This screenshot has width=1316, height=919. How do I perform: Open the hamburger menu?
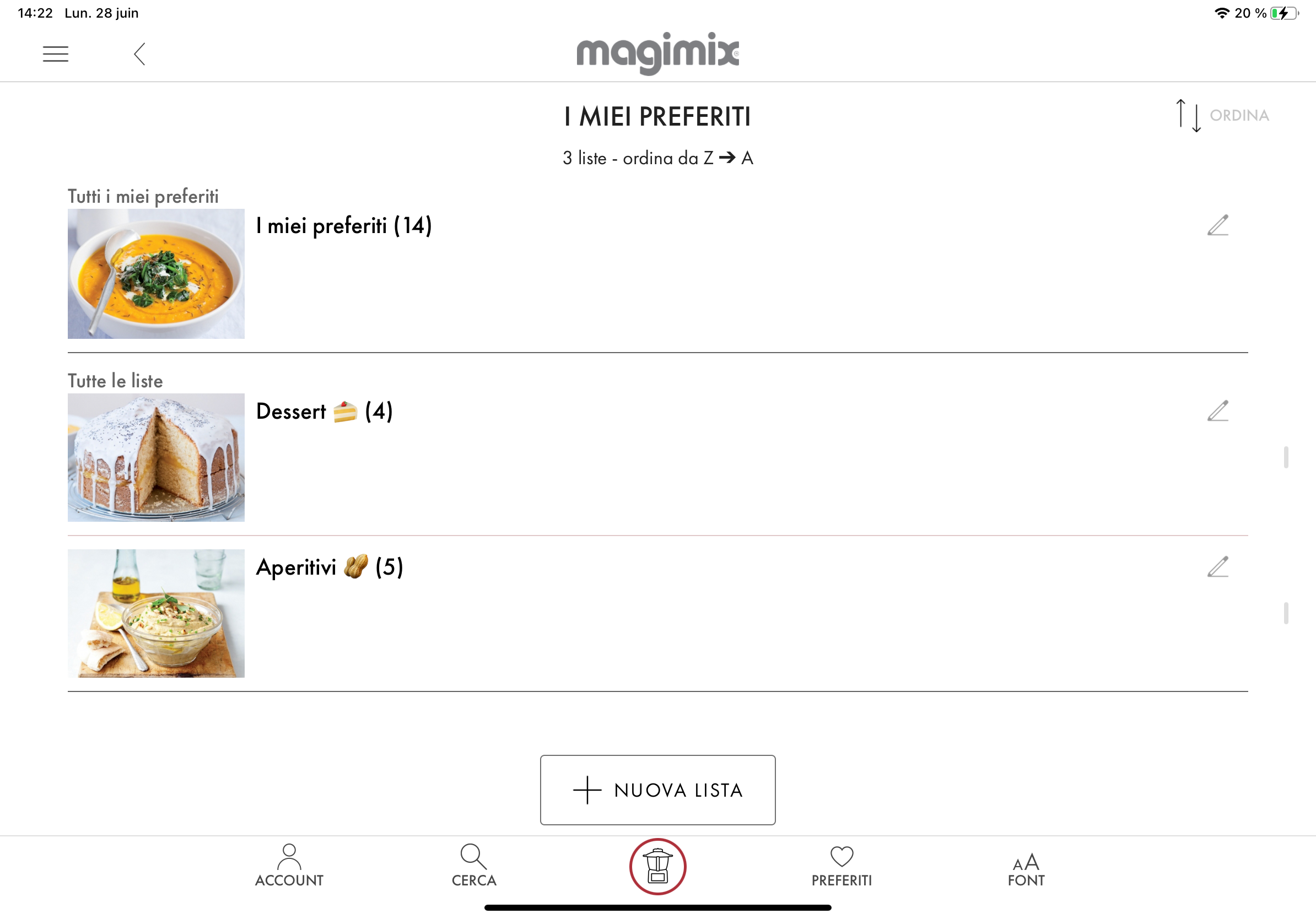(x=56, y=54)
